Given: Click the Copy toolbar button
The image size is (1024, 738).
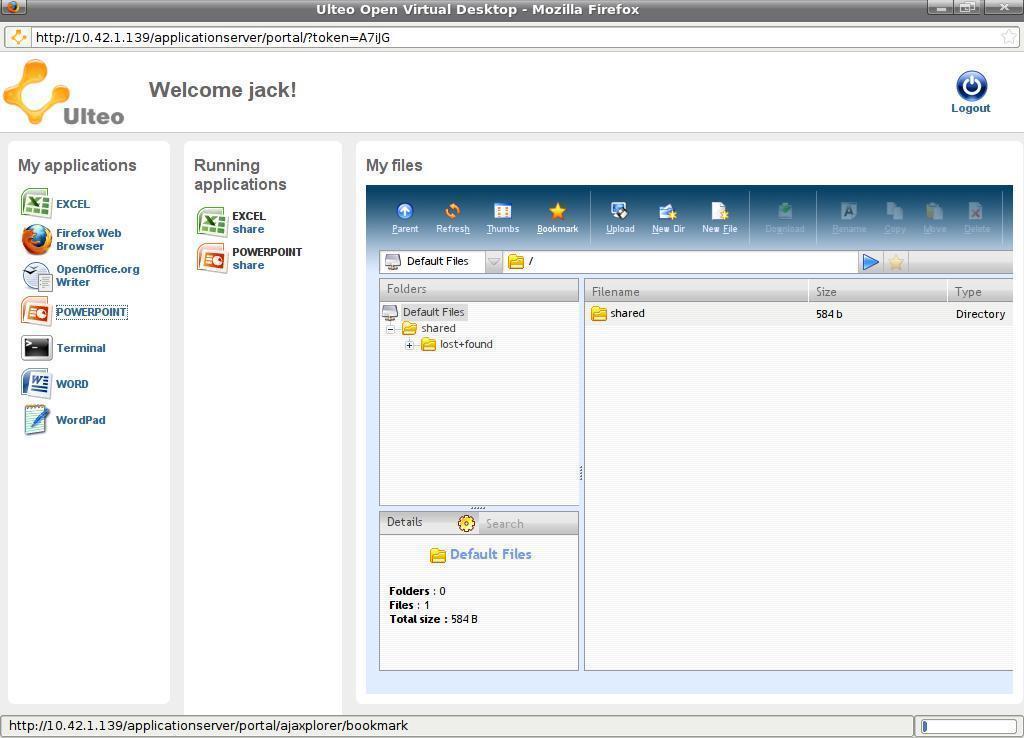Looking at the screenshot, I should click(x=895, y=217).
